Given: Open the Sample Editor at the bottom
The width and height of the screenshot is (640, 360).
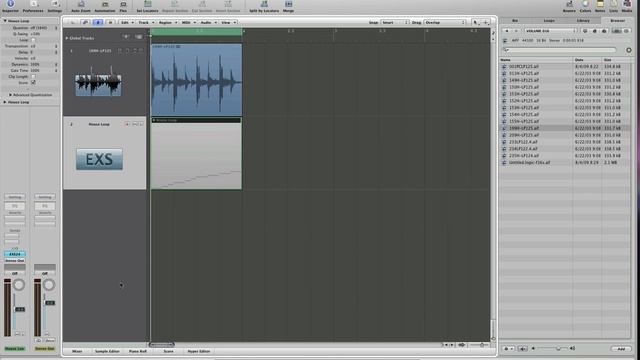Looking at the screenshot, I should [x=107, y=351].
